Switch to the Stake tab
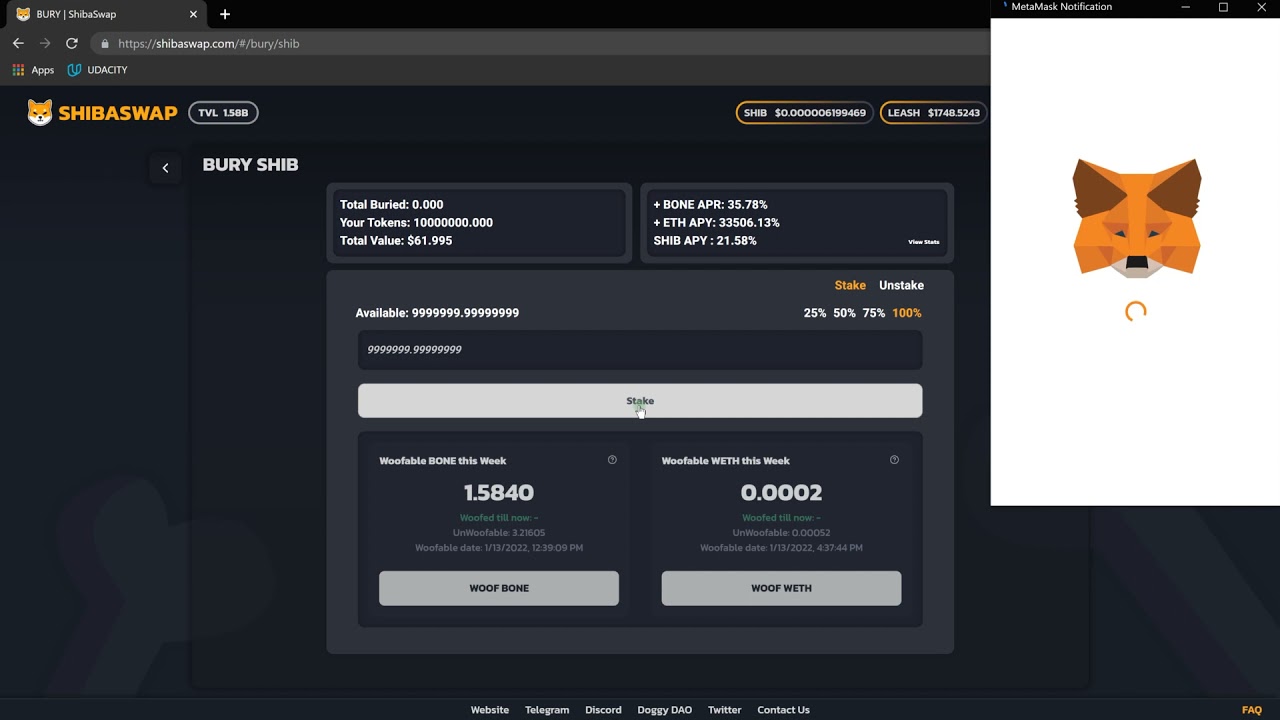 850,285
